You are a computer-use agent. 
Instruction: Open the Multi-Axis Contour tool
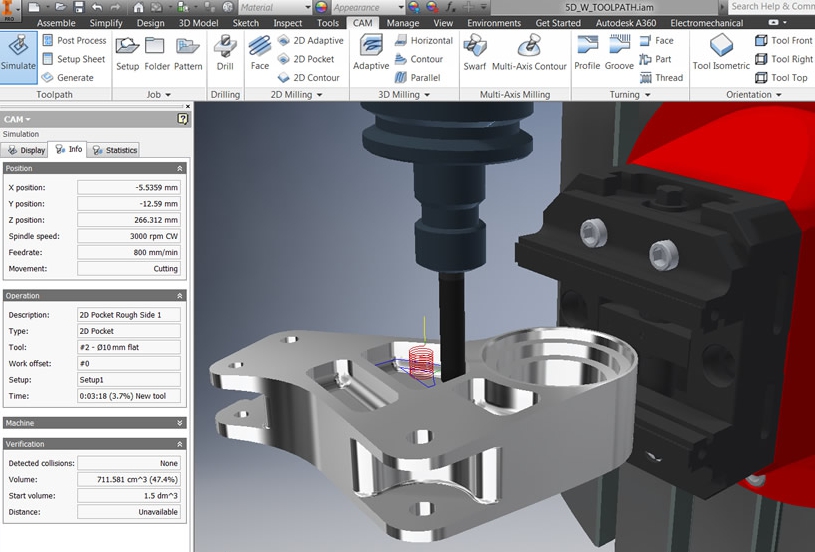(528, 52)
